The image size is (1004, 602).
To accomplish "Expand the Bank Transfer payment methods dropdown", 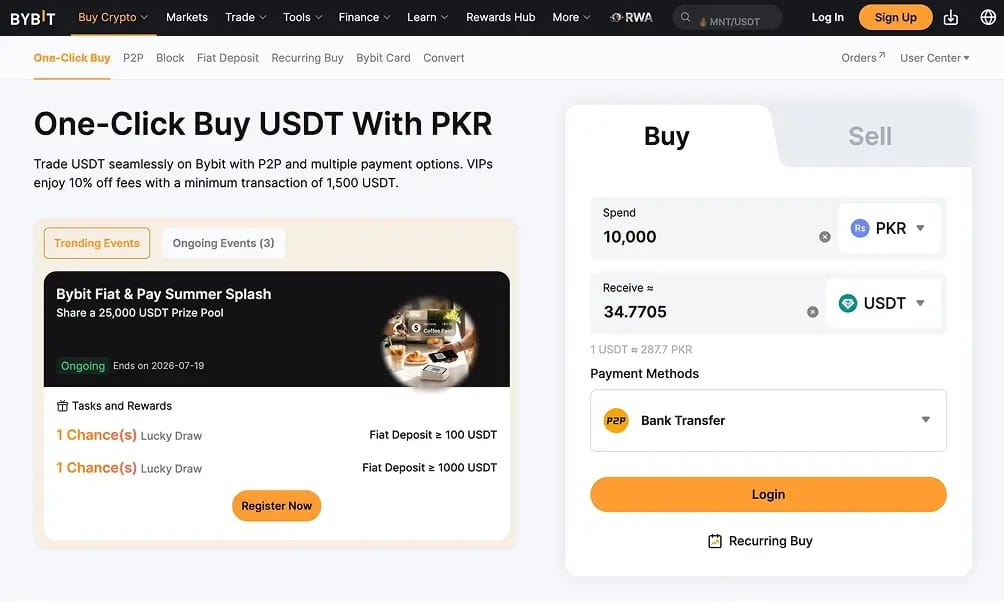I will (x=768, y=421).
